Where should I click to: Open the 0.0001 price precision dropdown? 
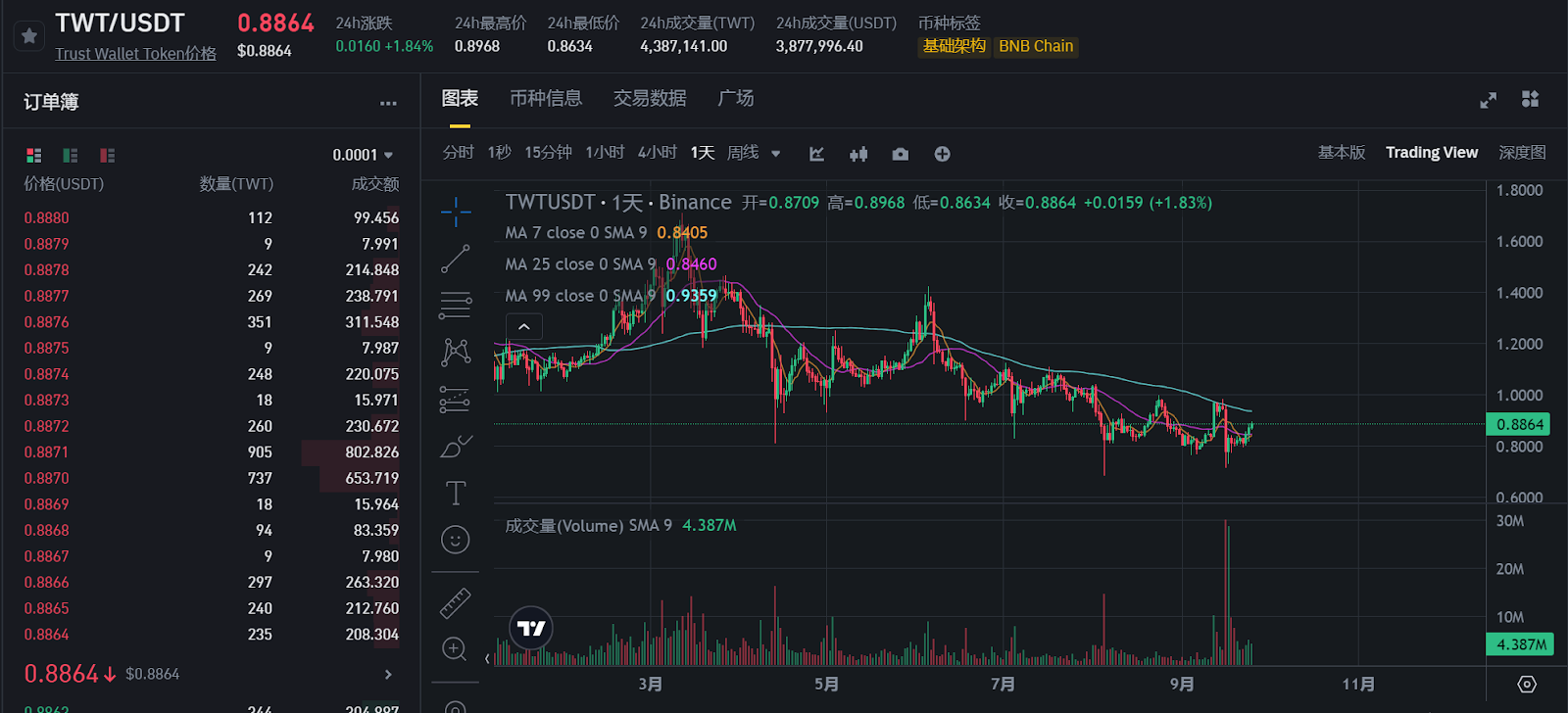pyautogui.click(x=363, y=155)
